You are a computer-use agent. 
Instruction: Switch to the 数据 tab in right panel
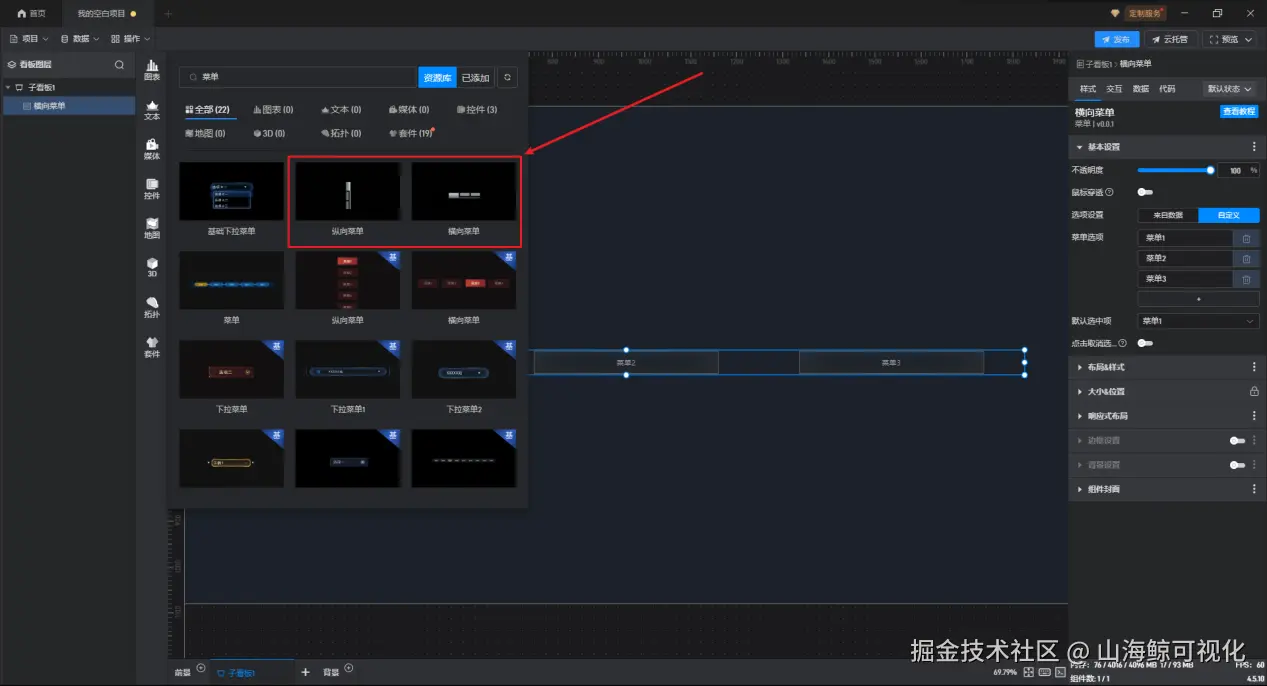(1140, 89)
